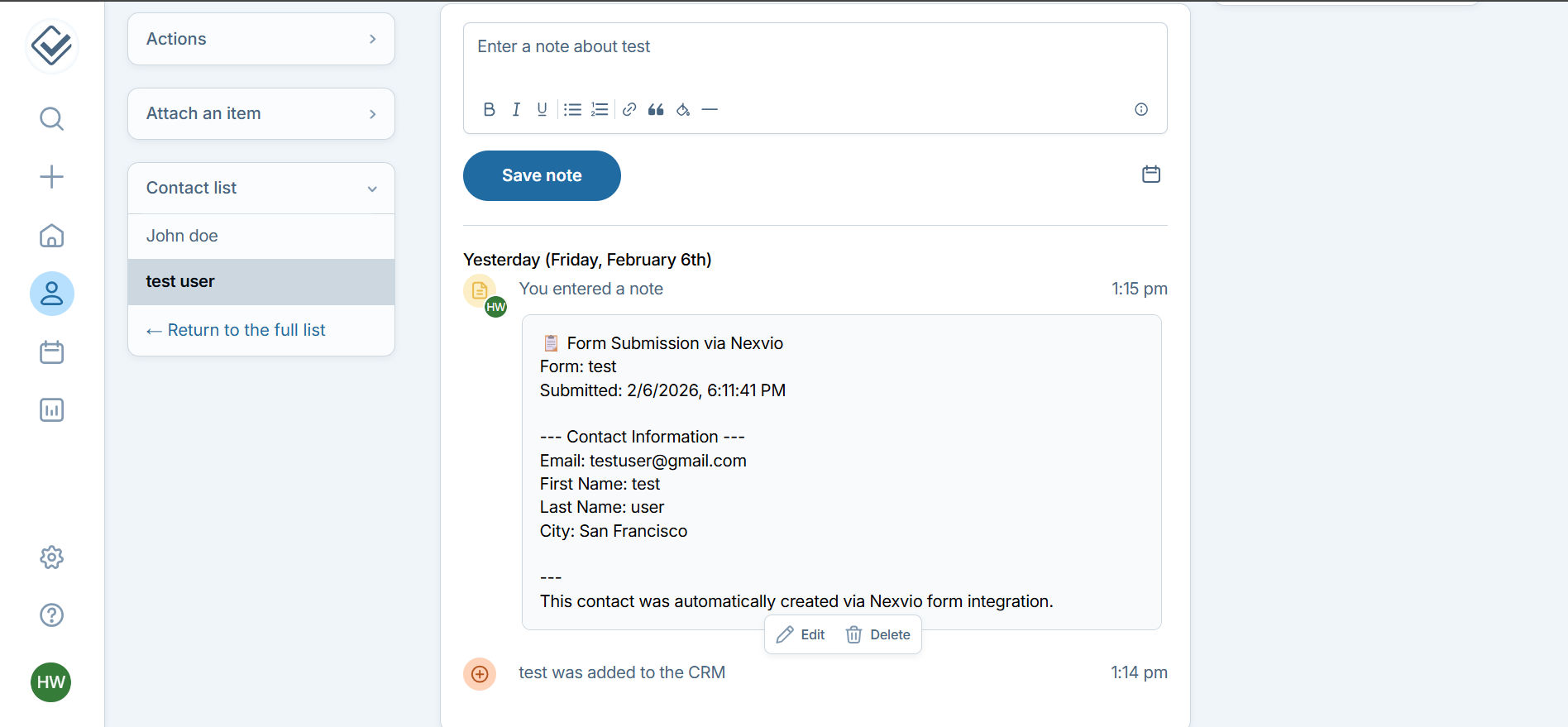The image size is (1568, 727).
Task: Open the calendar from the sidebar
Action: click(x=51, y=352)
